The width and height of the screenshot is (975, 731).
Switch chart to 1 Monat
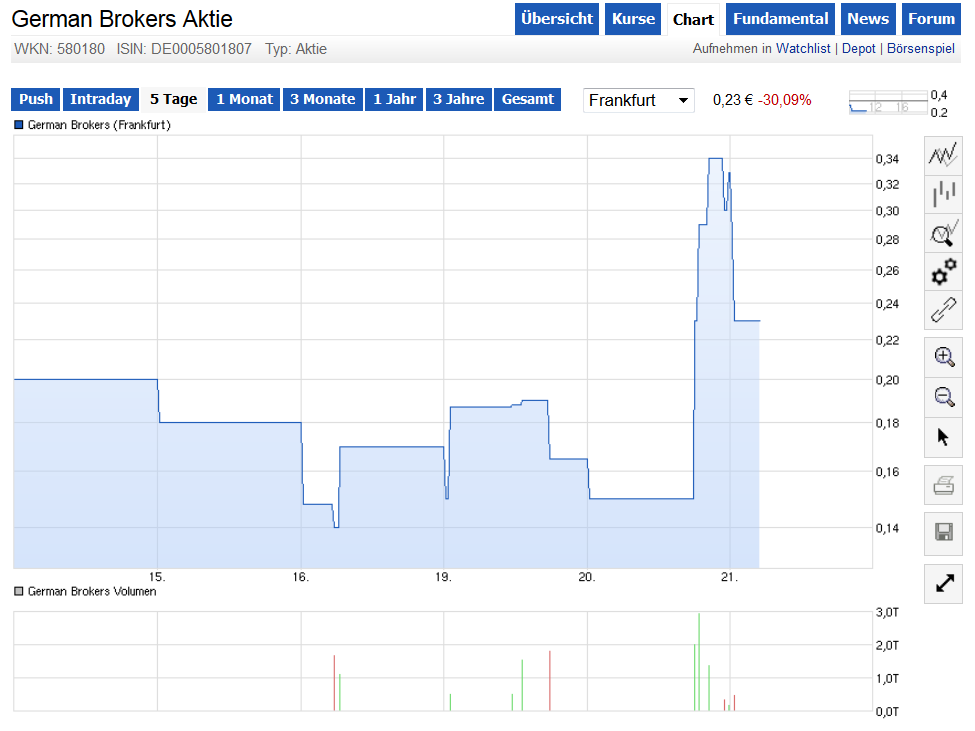click(244, 99)
